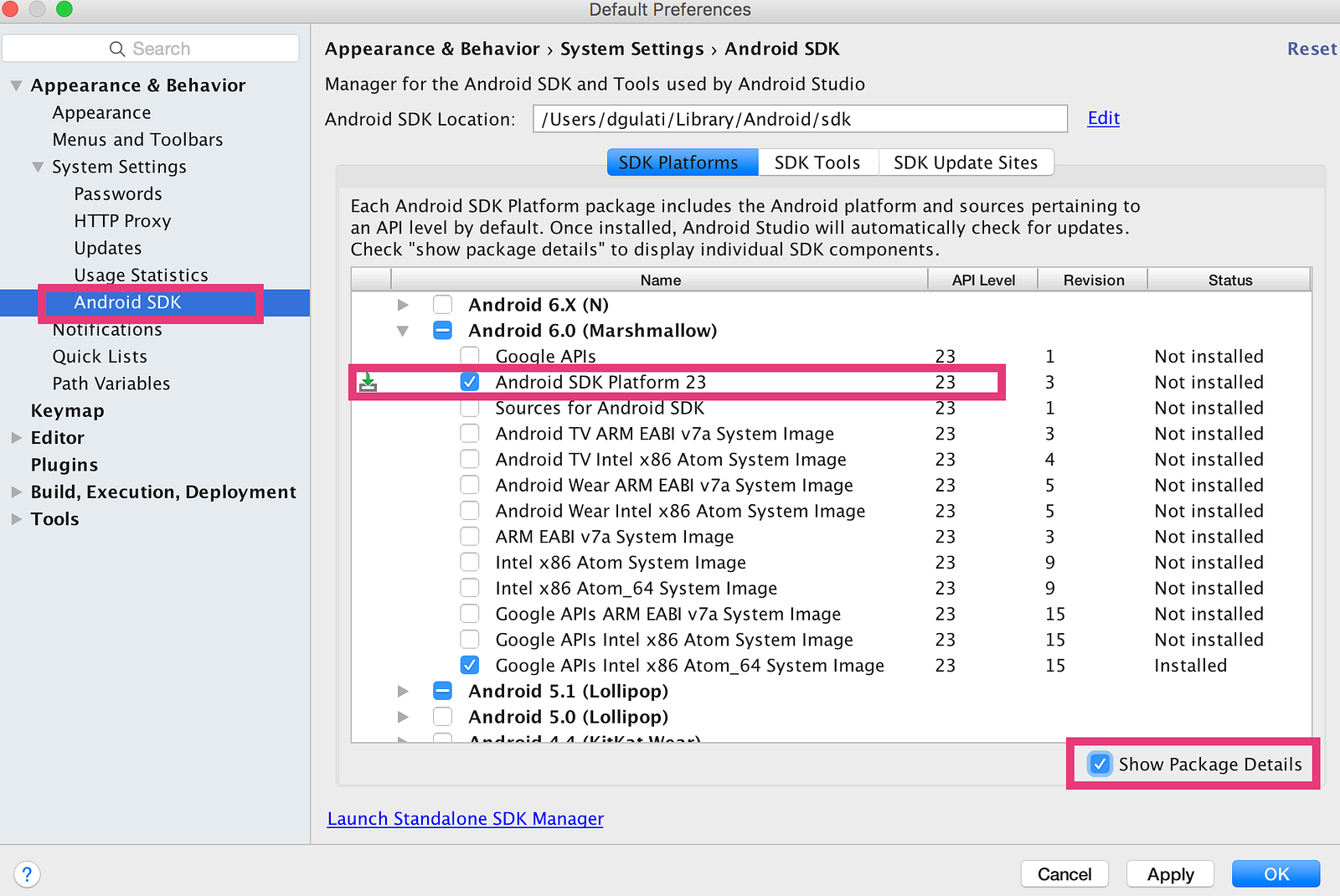Sort by the Status column header
Screen dimensions: 1340x896
[1230, 281]
